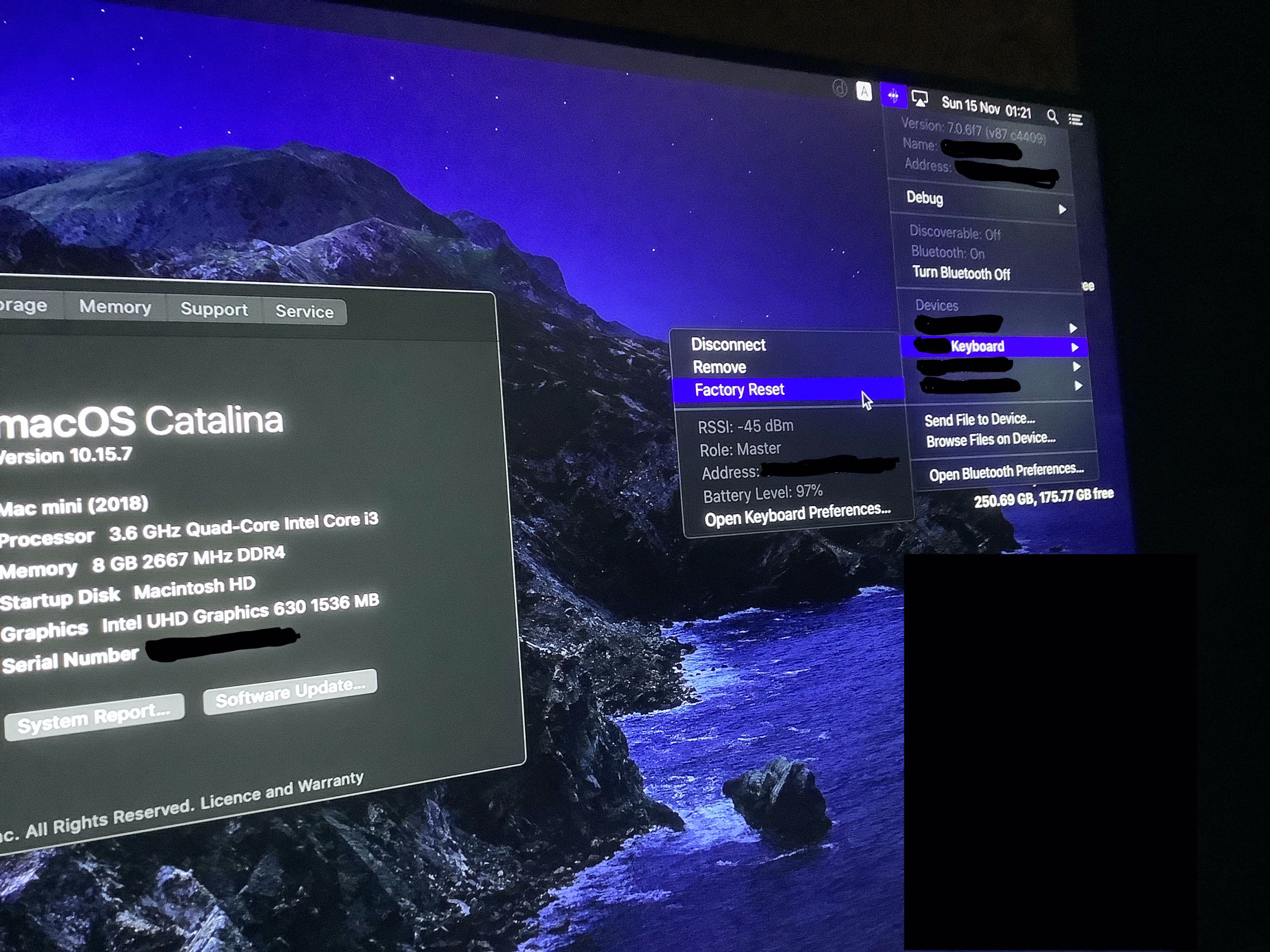Click the Software Update button
The height and width of the screenshot is (952, 1270).
[x=290, y=692]
